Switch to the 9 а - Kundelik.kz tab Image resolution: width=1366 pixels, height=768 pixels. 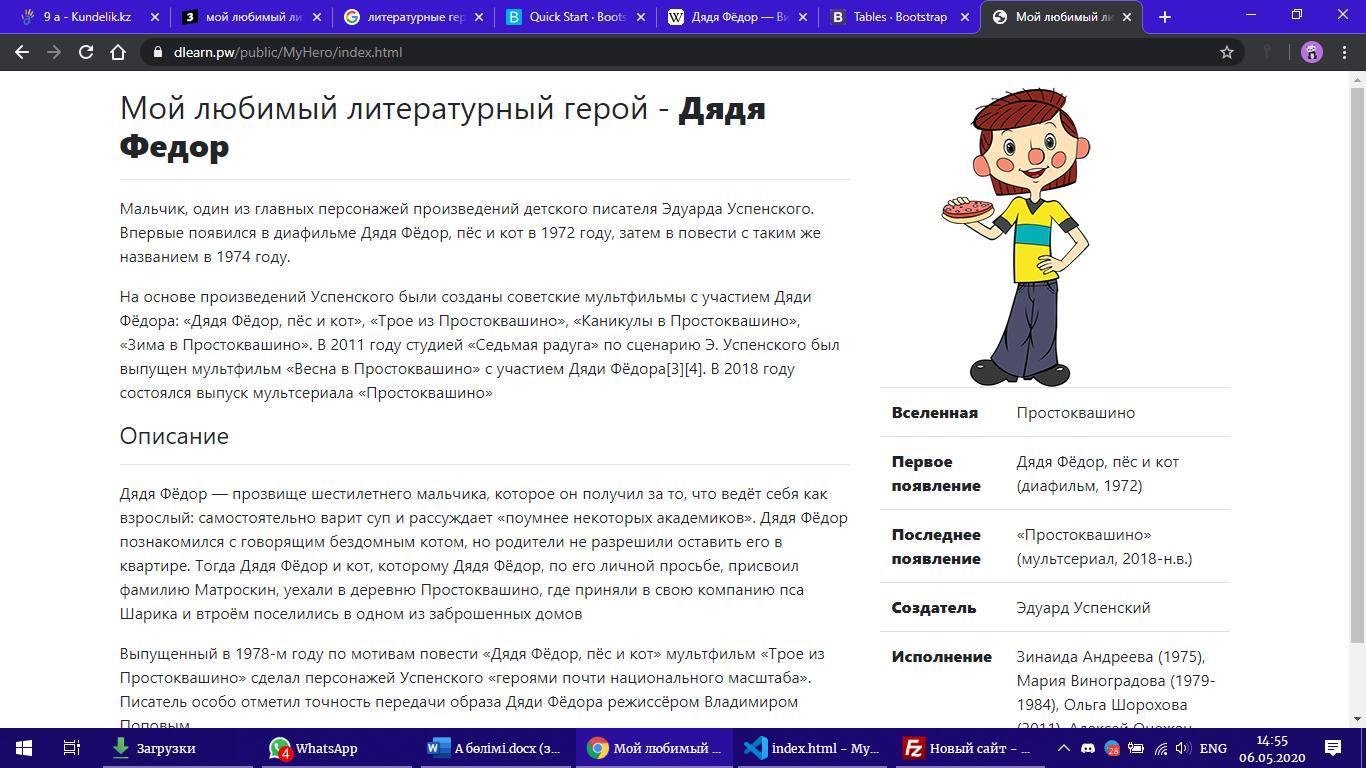(x=87, y=17)
